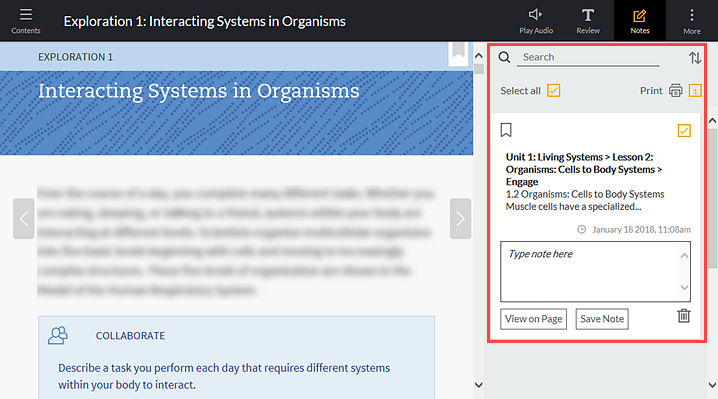
Task: Sort notes with the up-down arrows icon
Action: [x=695, y=58]
